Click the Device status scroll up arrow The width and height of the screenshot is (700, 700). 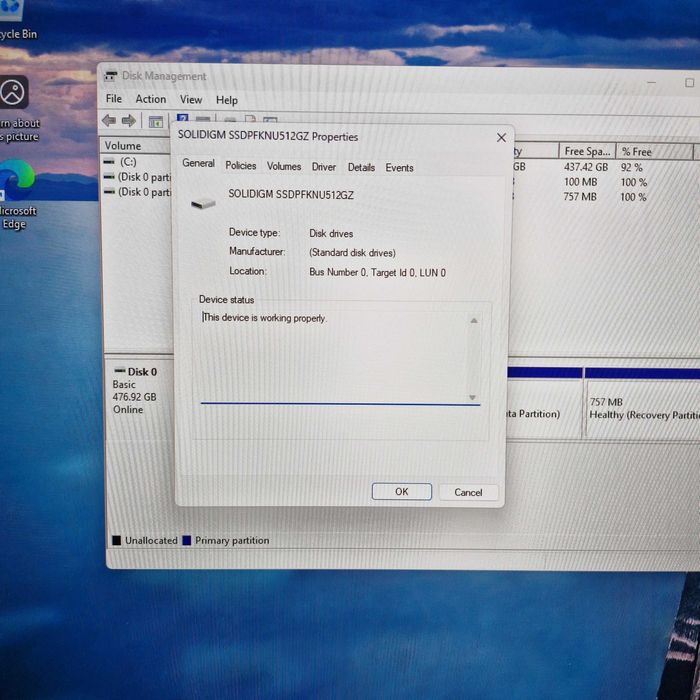[474, 321]
